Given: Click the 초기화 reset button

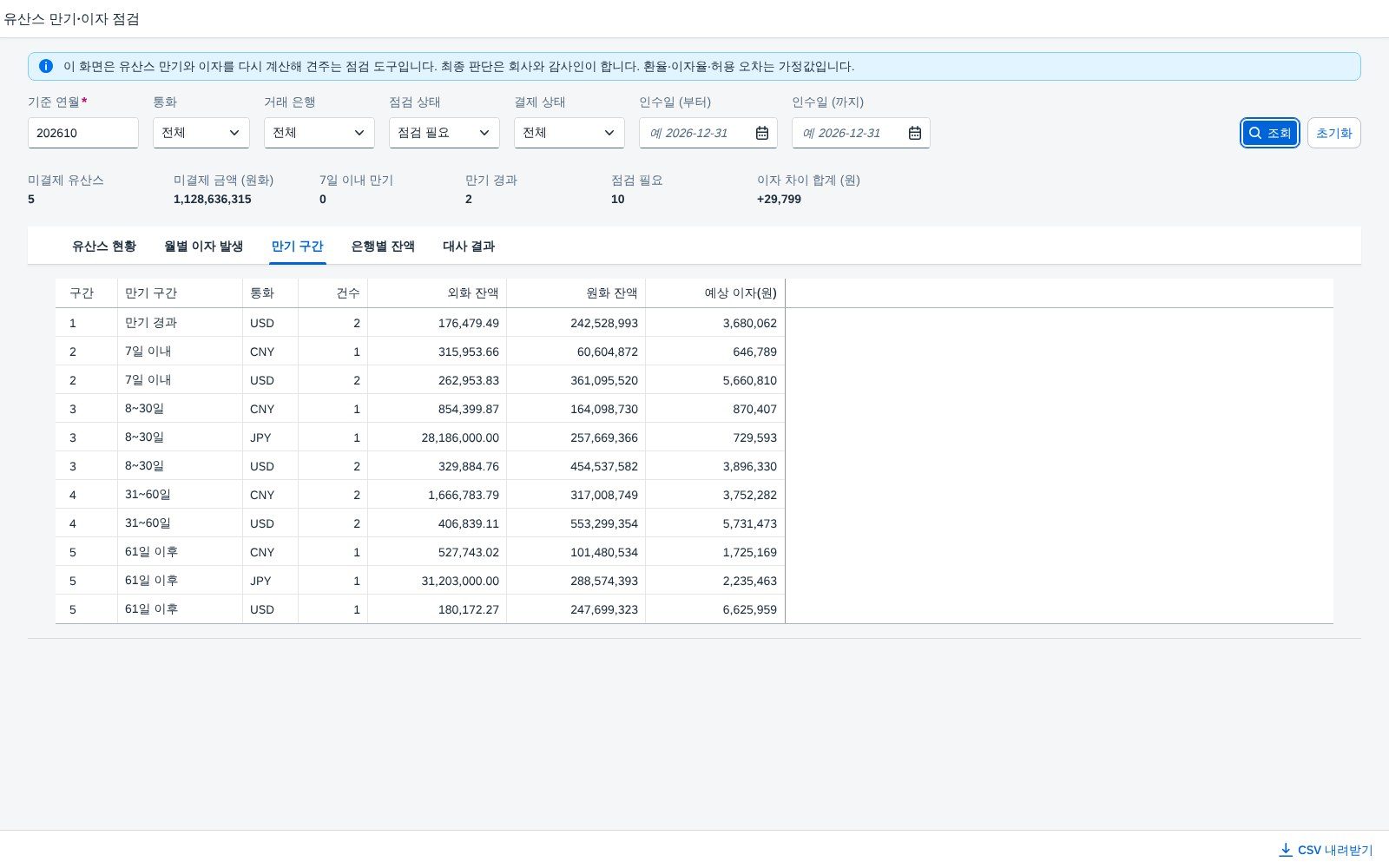Looking at the screenshot, I should tap(1334, 133).
